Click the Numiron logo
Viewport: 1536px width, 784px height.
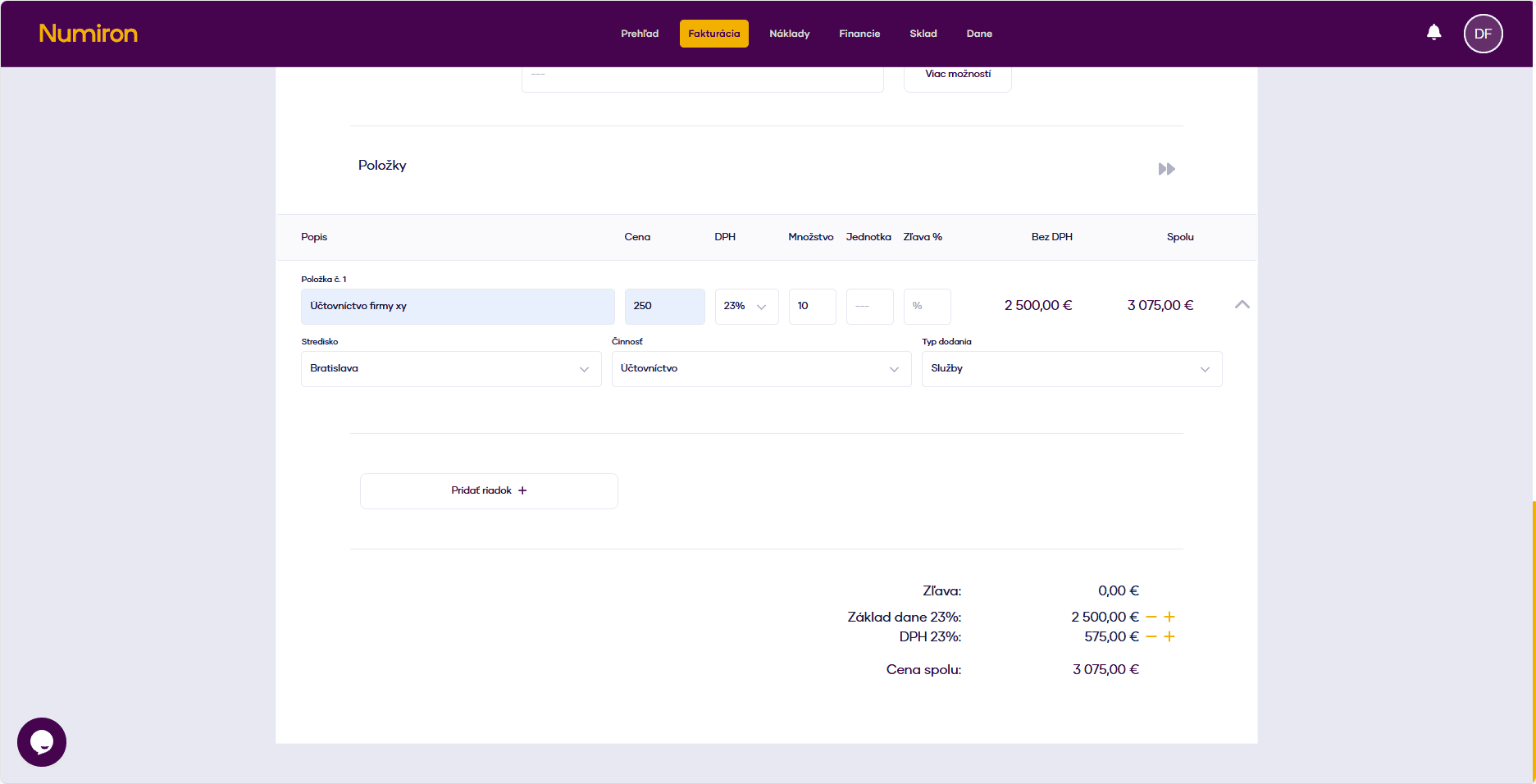click(x=89, y=34)
